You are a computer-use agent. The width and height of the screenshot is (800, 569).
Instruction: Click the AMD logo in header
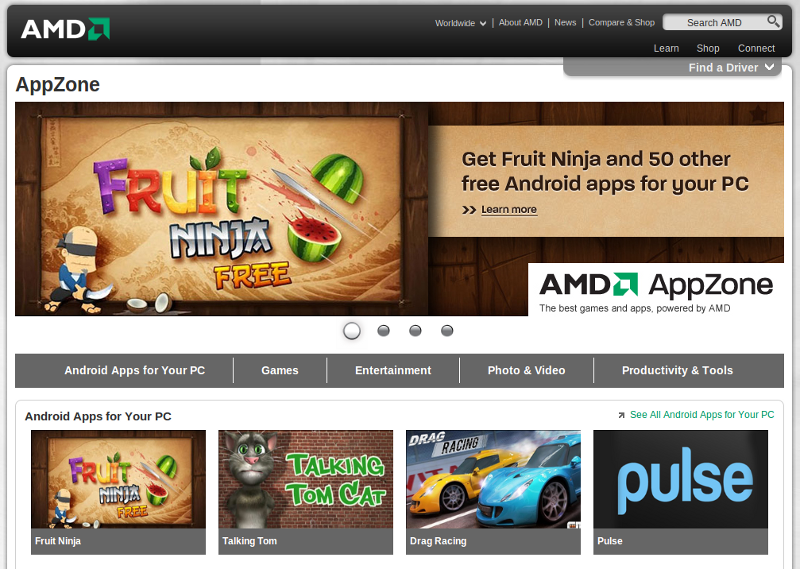(x=65, y=29)
